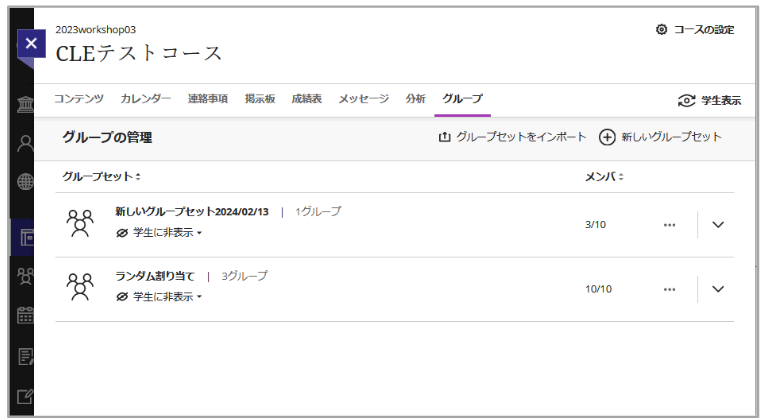Open the 分析 tab
This screenshot has width=763, height=420.
(416, 99)
